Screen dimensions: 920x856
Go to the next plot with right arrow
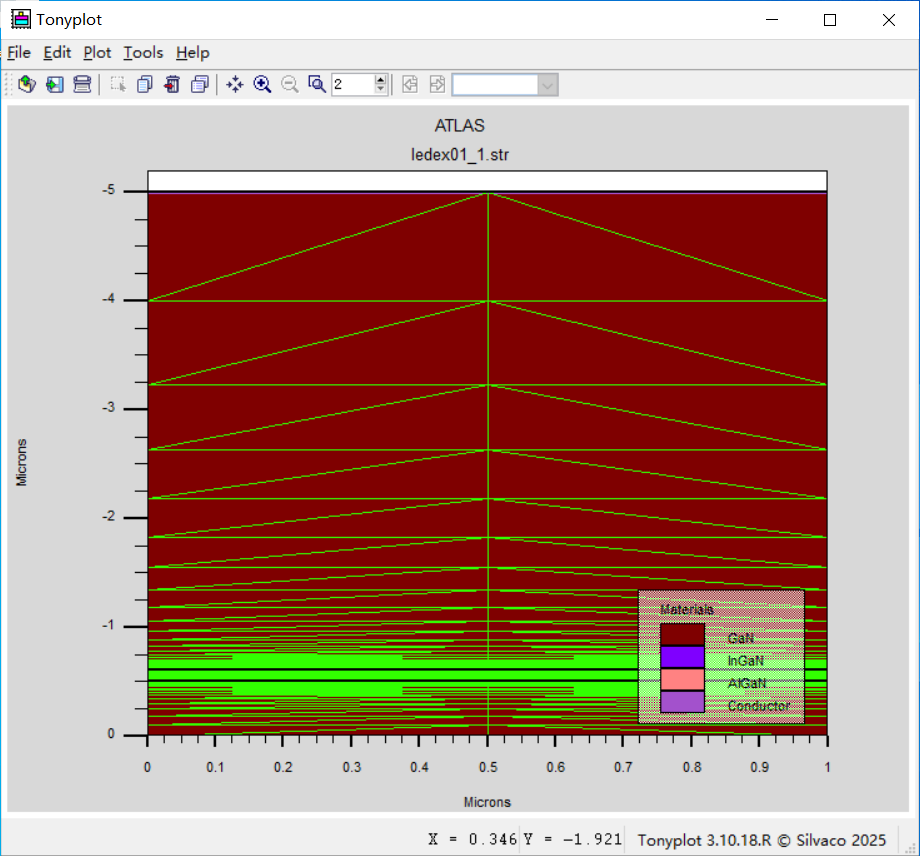click(x=437, y=84)
